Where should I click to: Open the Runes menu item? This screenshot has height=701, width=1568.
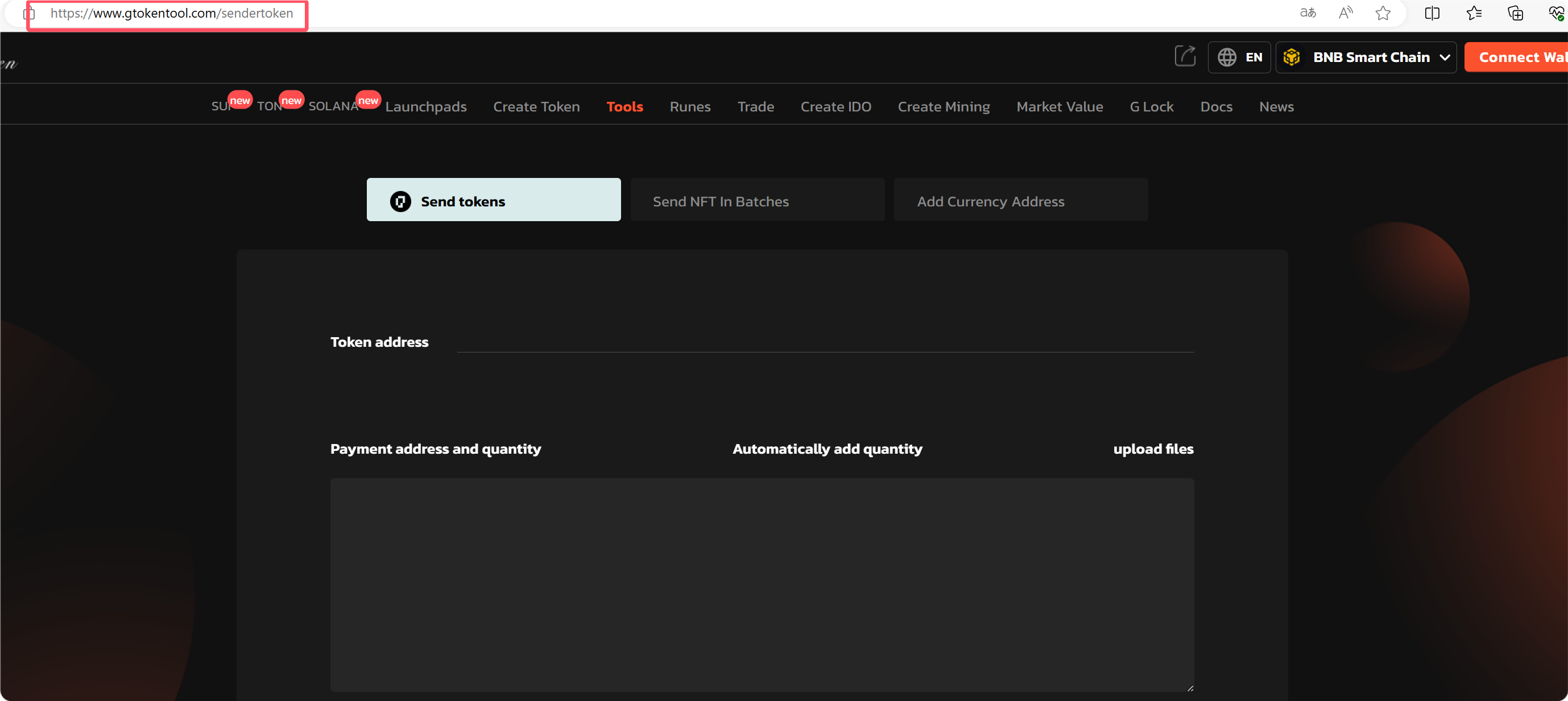click(x=690, y=106)
